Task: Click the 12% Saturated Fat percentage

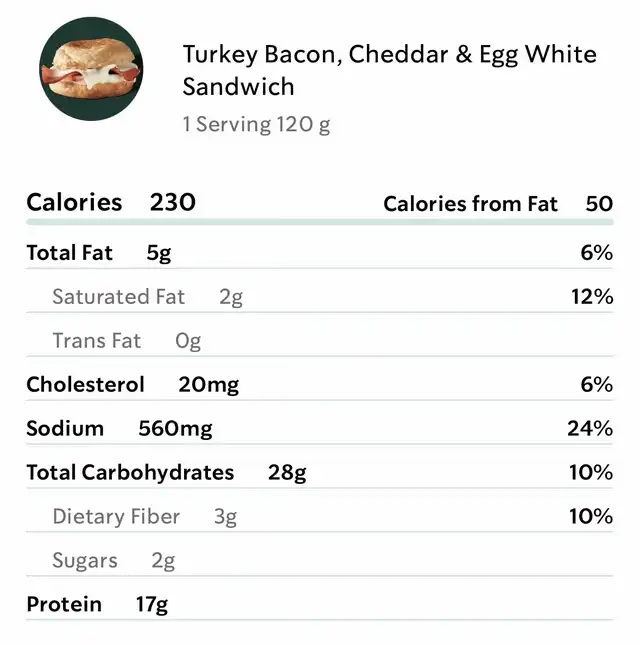Action: pyautogui.click(x=592, y=297)
